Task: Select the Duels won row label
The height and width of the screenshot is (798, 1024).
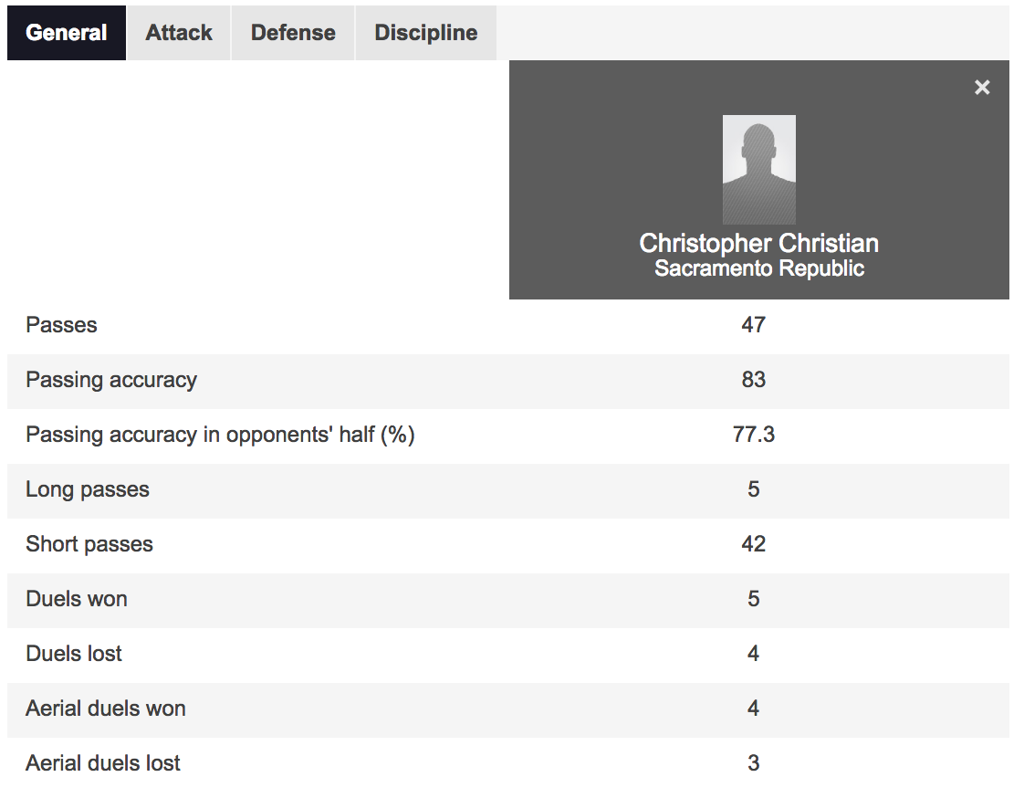Action: click(76, 599)
